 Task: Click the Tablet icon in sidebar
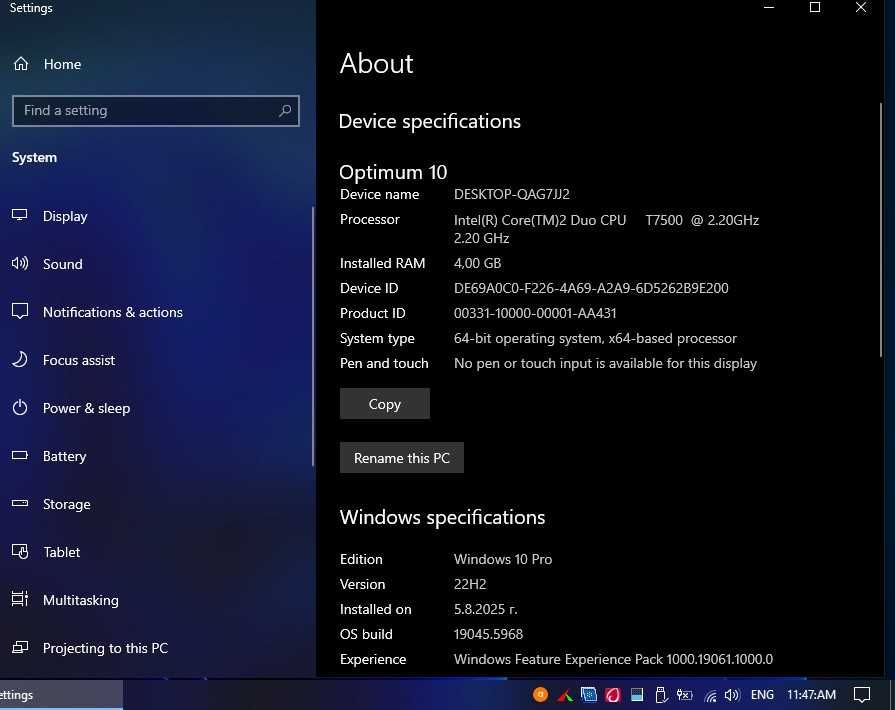point(20,551)
